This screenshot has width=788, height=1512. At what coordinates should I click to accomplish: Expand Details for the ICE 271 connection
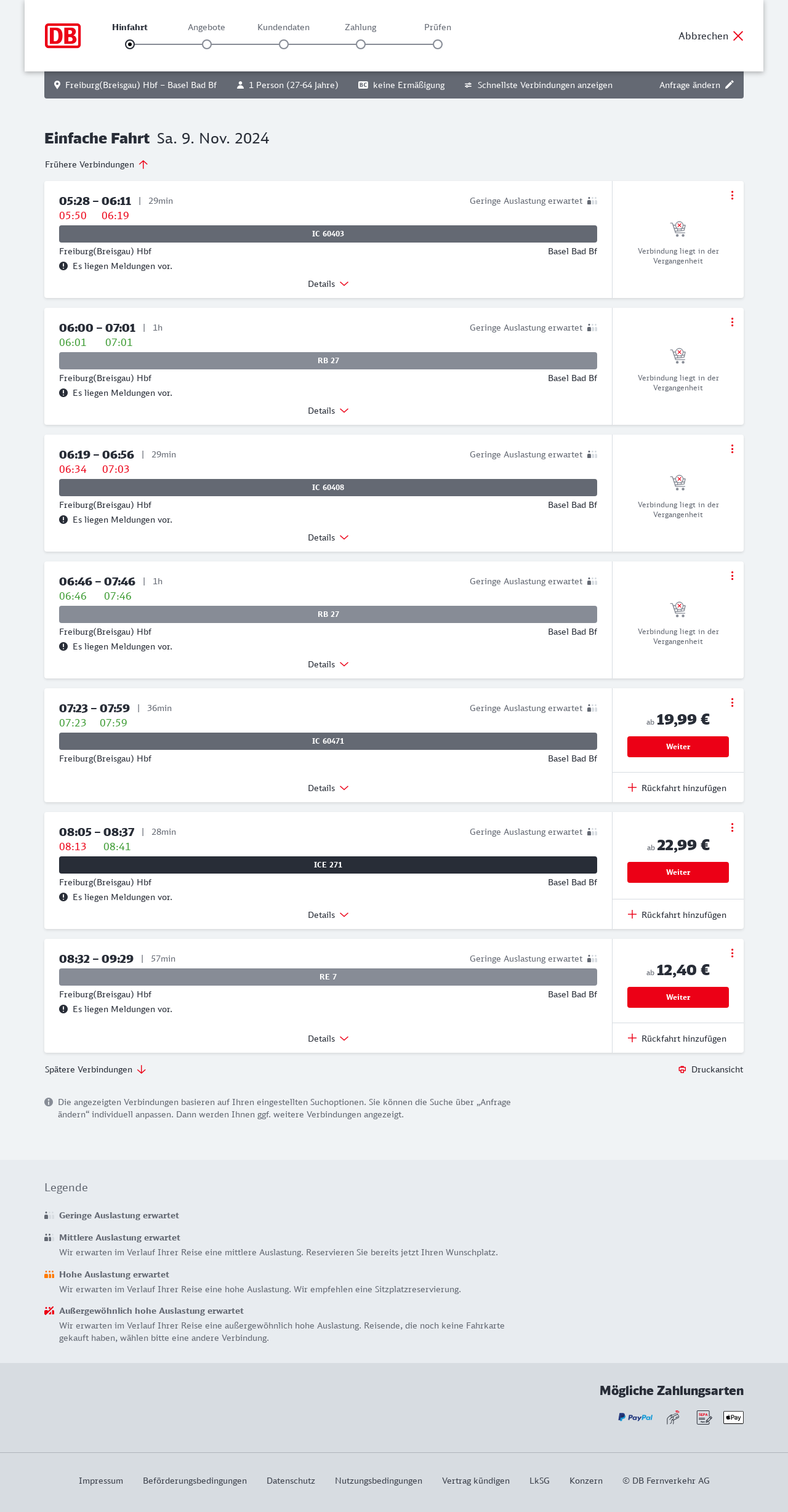pyautogui.click(x=328, y=915)
